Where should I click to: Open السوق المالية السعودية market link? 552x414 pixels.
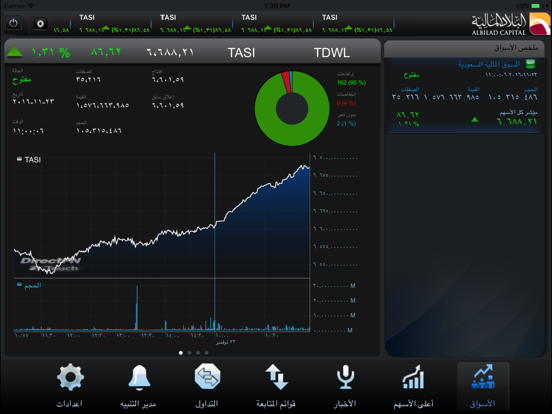(x=489, y=64)
